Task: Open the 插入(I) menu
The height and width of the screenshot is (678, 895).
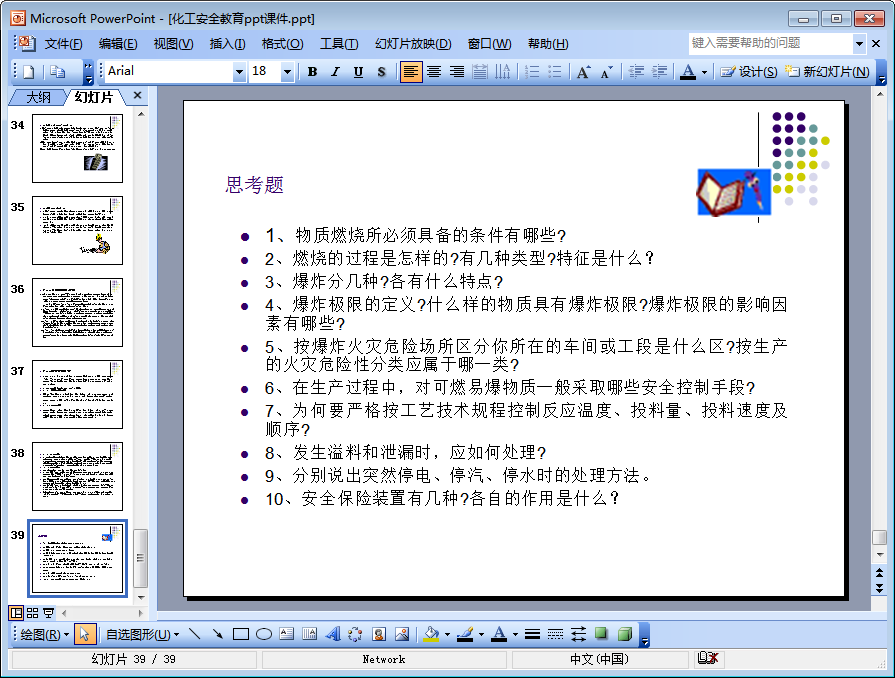Action: 227,44
